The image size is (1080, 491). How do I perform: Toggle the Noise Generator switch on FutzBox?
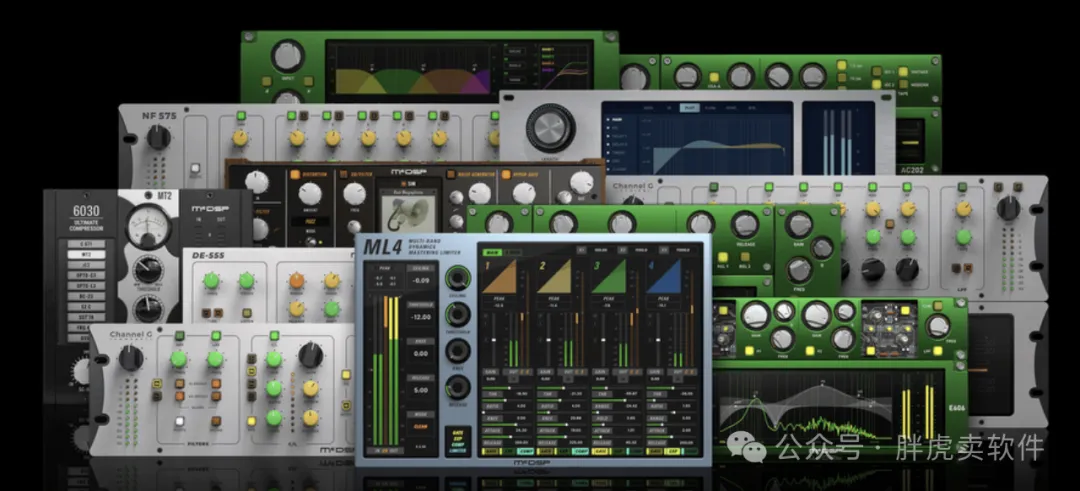(x=452, y=175)
